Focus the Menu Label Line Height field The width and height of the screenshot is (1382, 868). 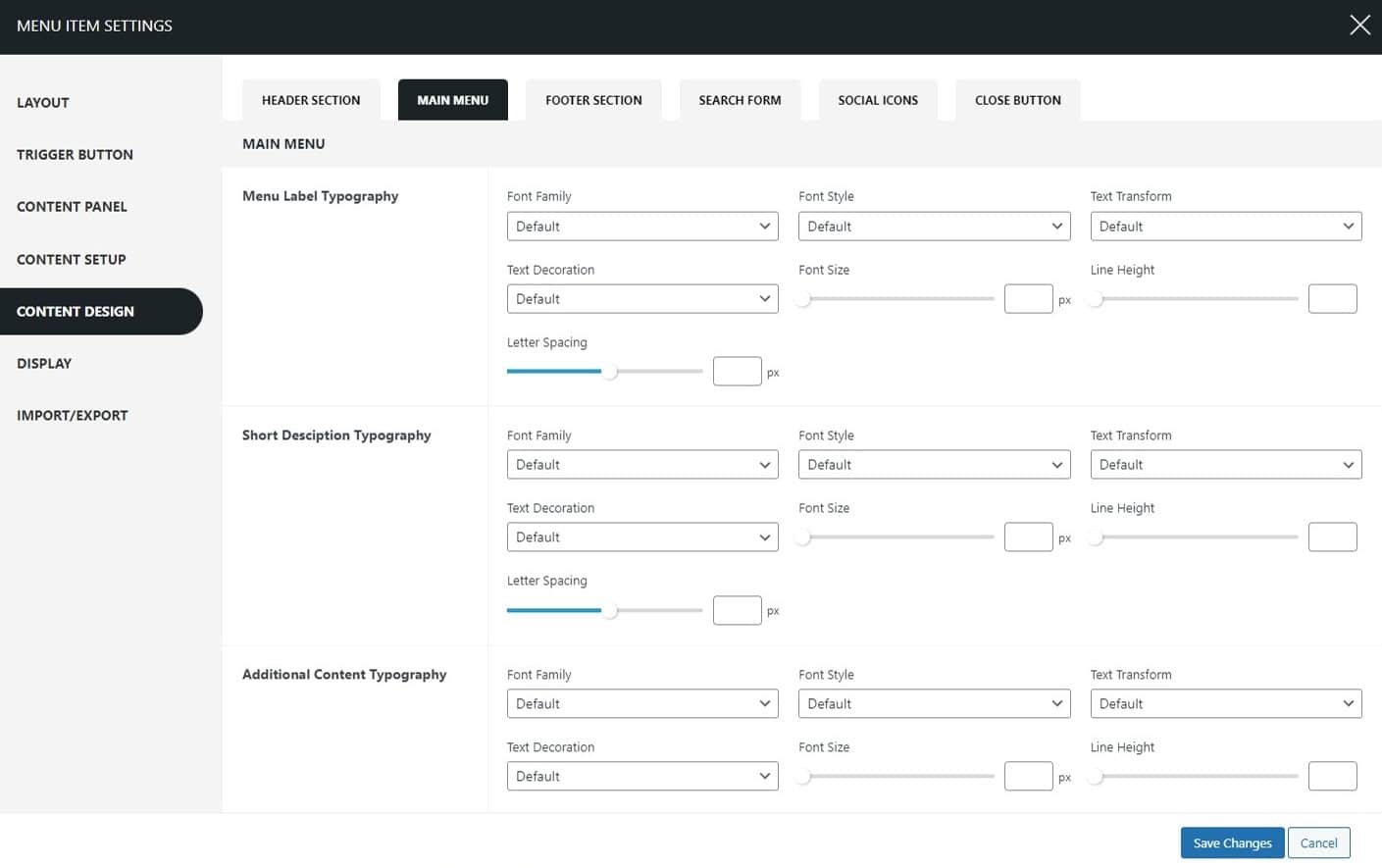(1332, 298)
